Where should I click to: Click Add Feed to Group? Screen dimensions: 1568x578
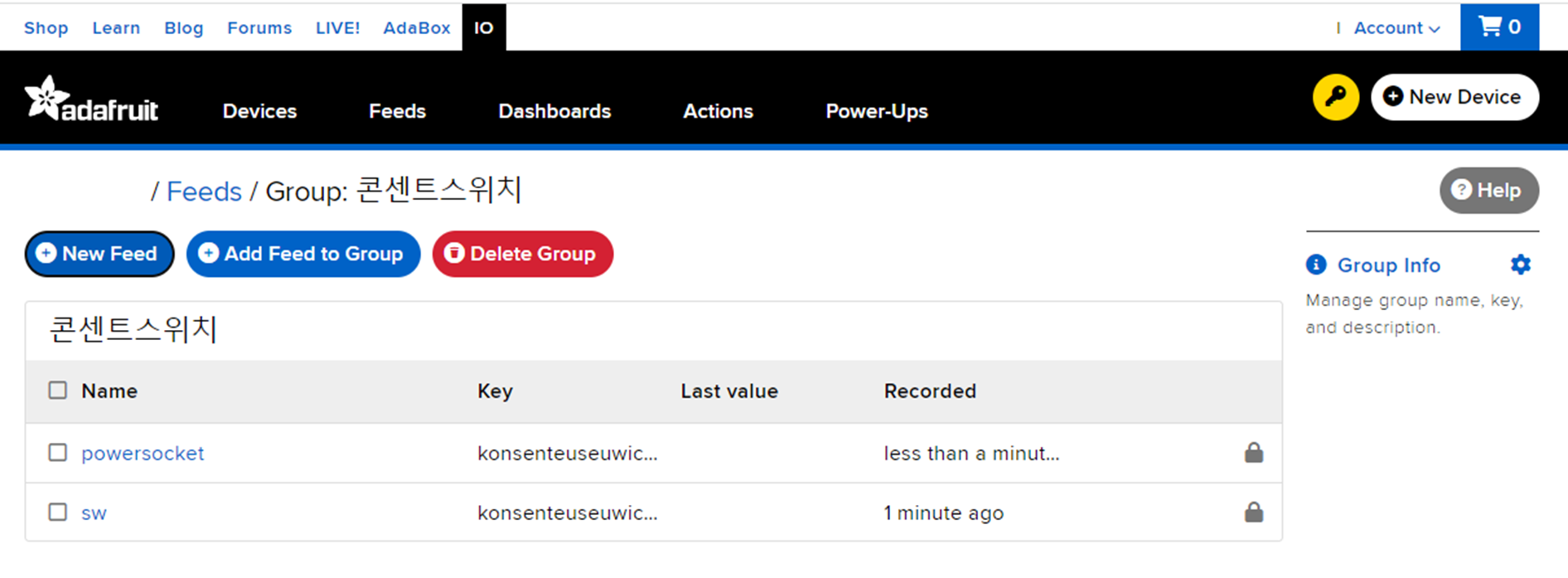303,254
